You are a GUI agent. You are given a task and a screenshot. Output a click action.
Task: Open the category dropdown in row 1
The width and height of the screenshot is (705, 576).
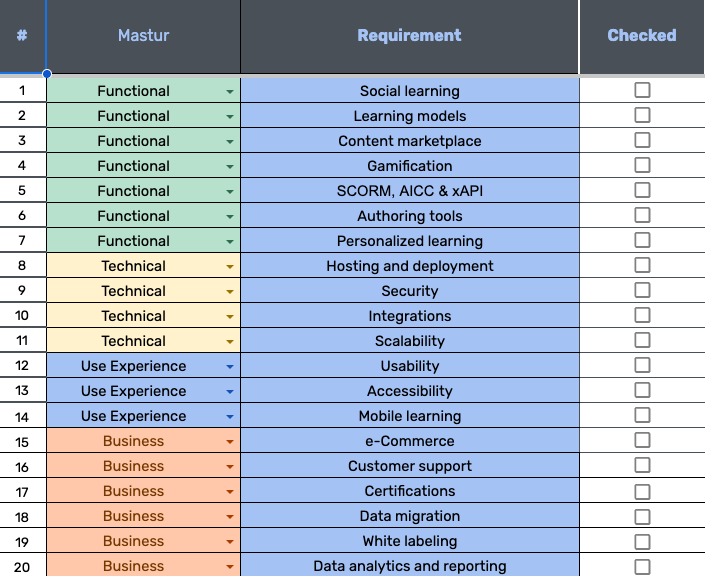pos(230,91)
